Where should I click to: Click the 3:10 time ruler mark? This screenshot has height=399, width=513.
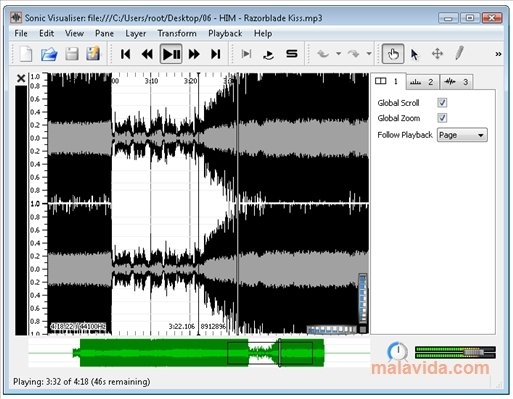151,81
